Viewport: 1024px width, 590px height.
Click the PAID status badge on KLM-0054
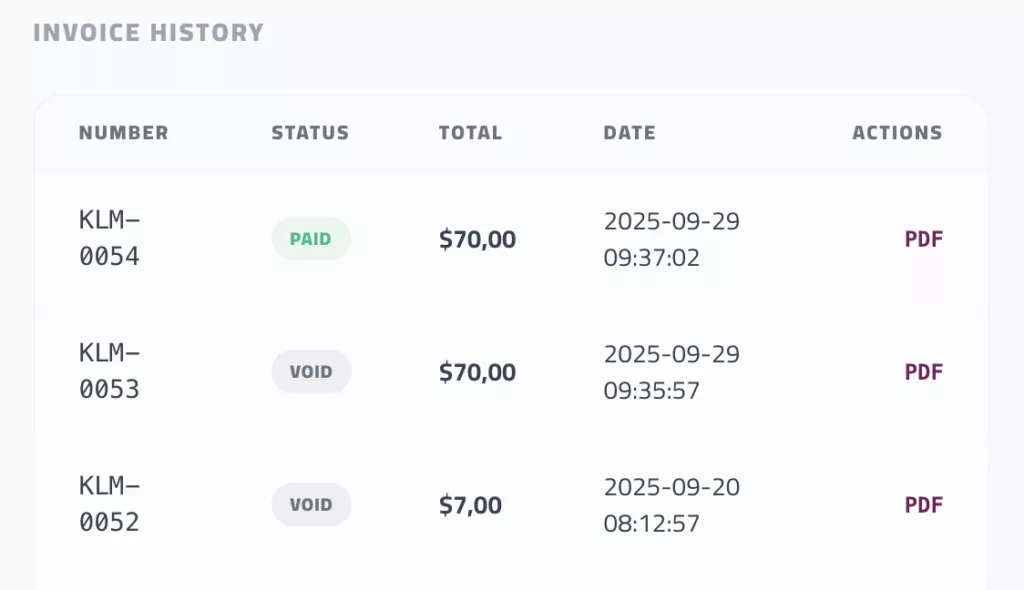pos(311,238)
